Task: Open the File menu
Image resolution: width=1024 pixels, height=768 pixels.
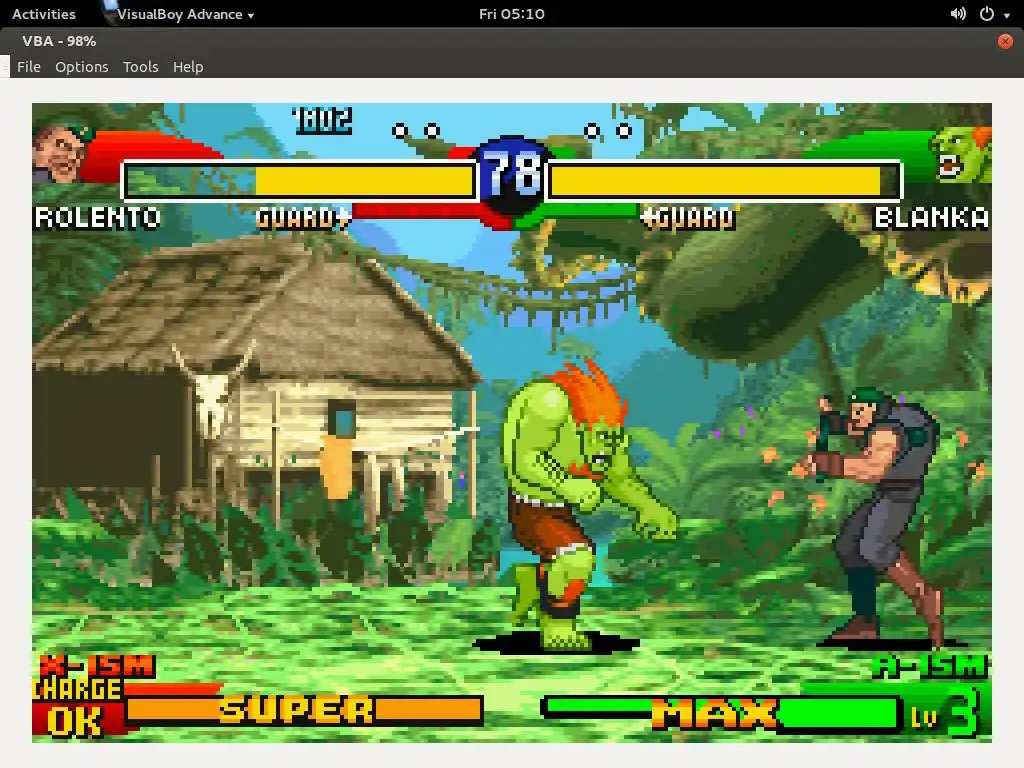Action: point(29,67)
